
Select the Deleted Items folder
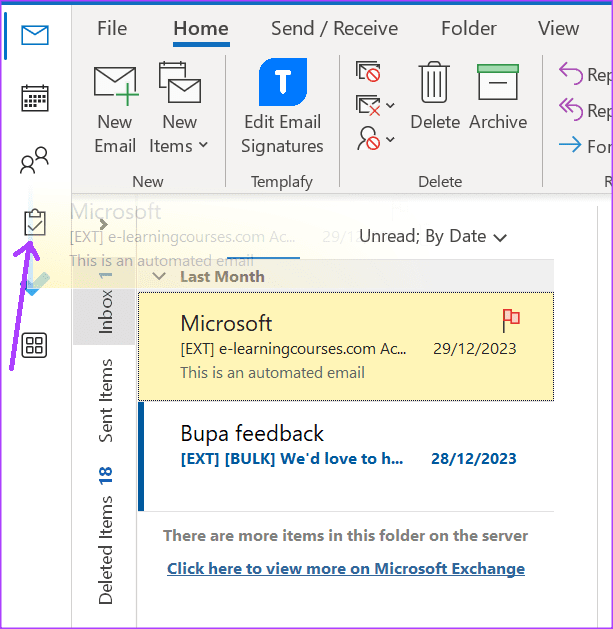[x=105, y=535]
